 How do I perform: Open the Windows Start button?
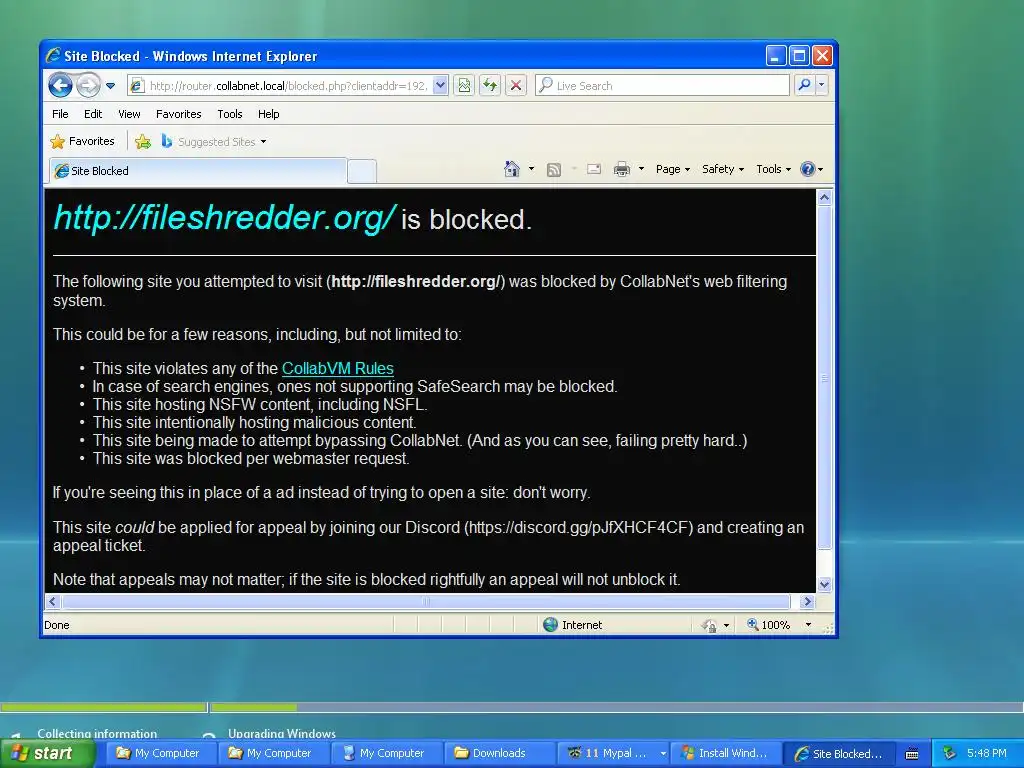(46, 753)
